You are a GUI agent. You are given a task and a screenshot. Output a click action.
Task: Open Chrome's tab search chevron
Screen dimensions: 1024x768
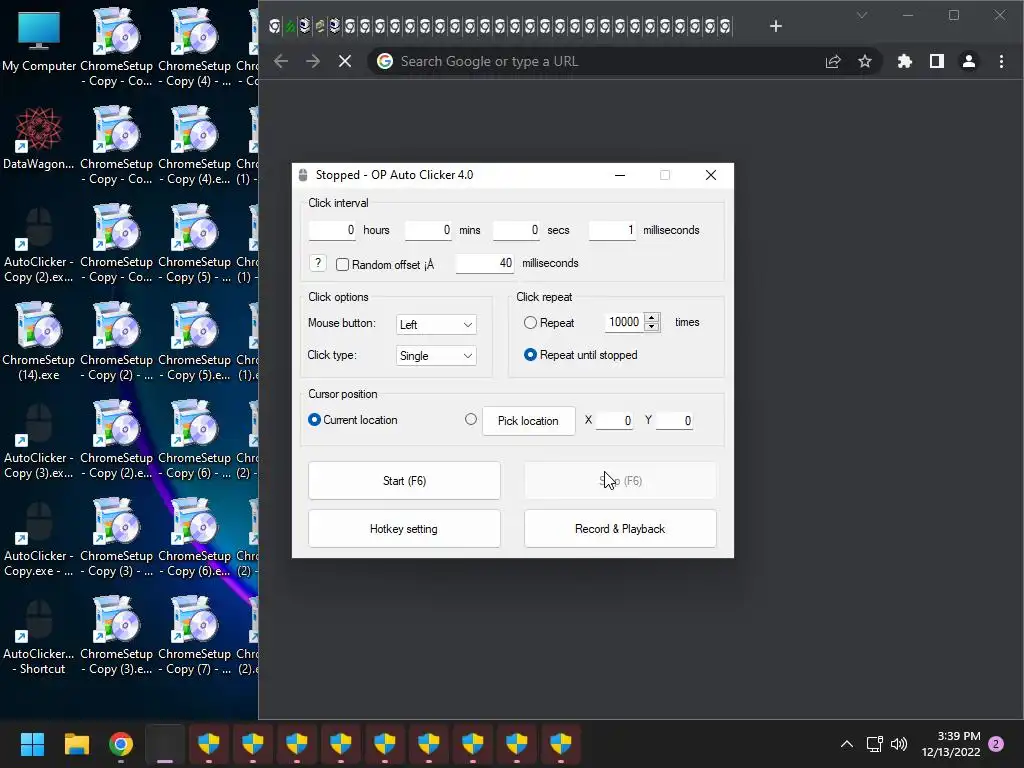(x=862, y=15)
